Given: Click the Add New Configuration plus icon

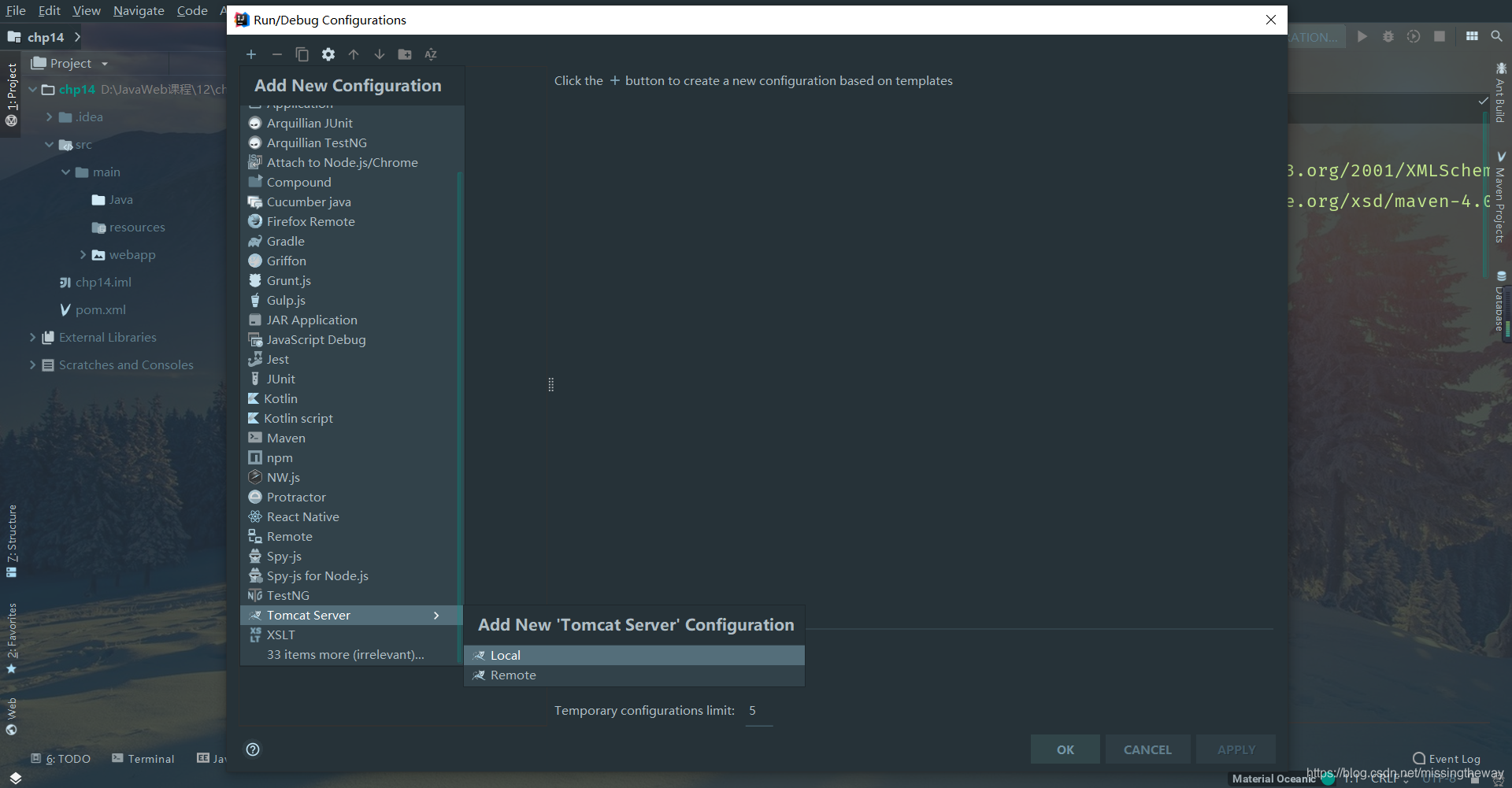Looking at the screenshot, I should (x=251, y=54).
